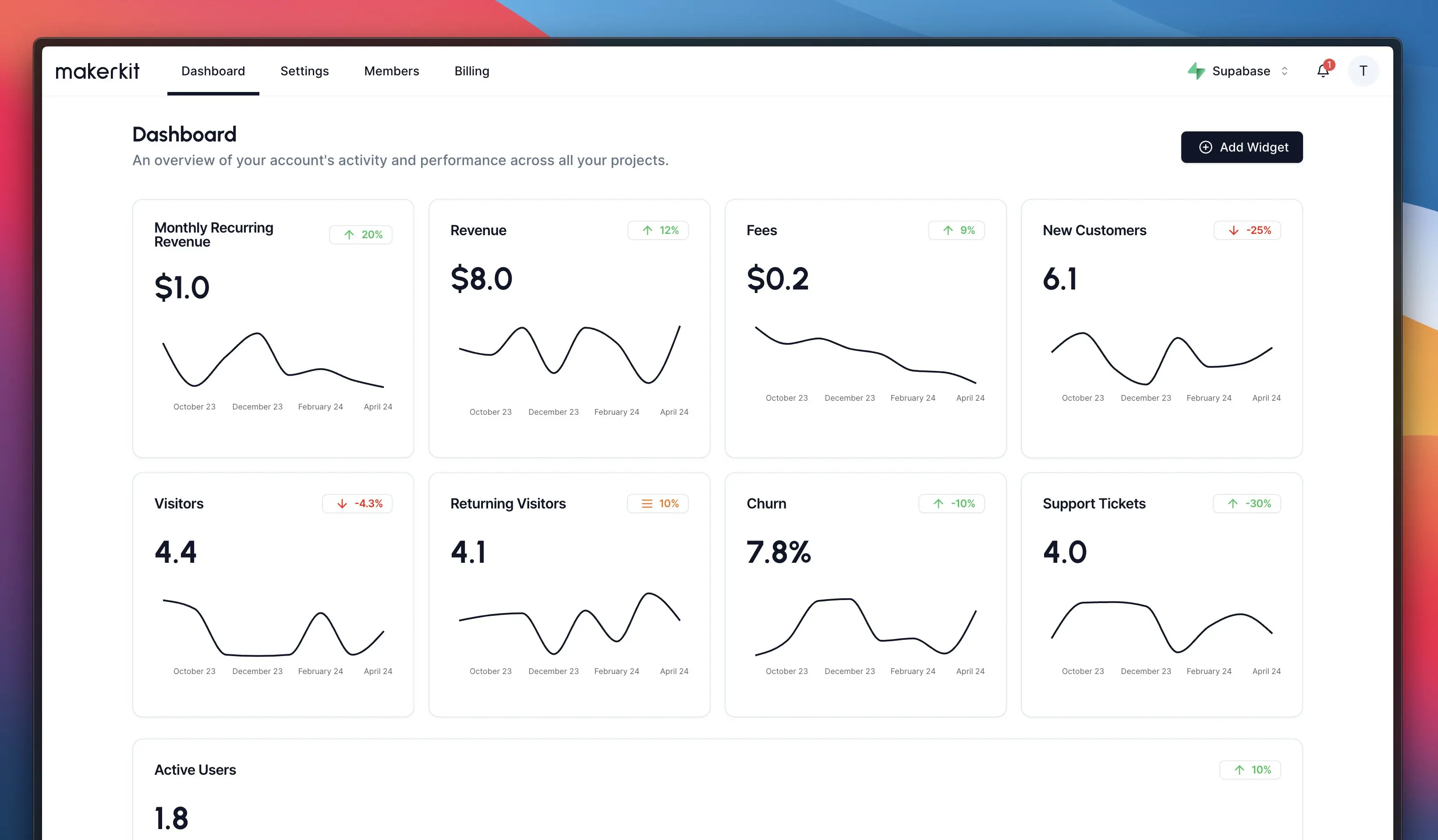Click the down arrow in the New Customers badge

[1233, 230]
